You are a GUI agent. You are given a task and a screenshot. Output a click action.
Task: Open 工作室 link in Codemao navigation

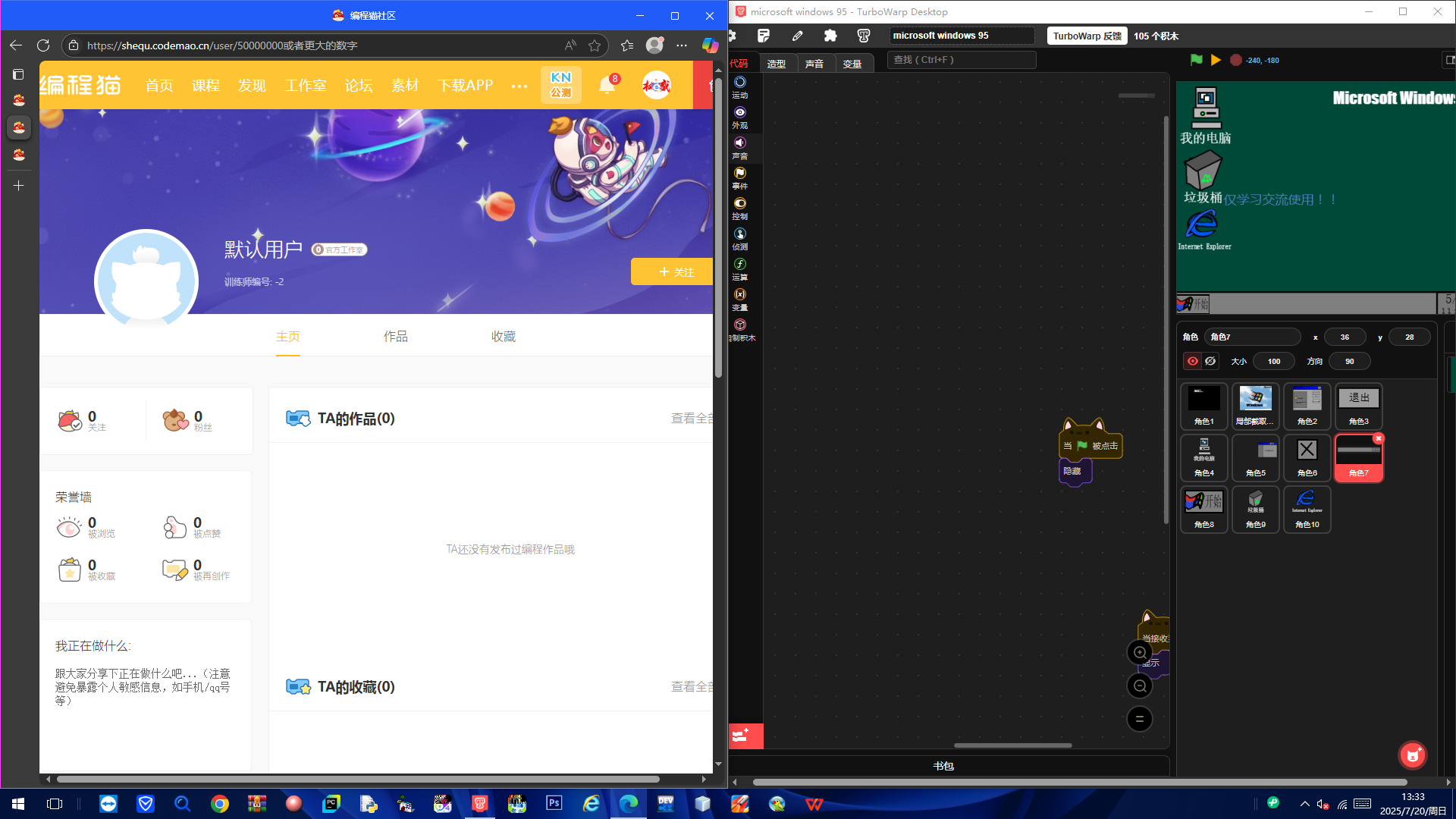coord(306,86)
